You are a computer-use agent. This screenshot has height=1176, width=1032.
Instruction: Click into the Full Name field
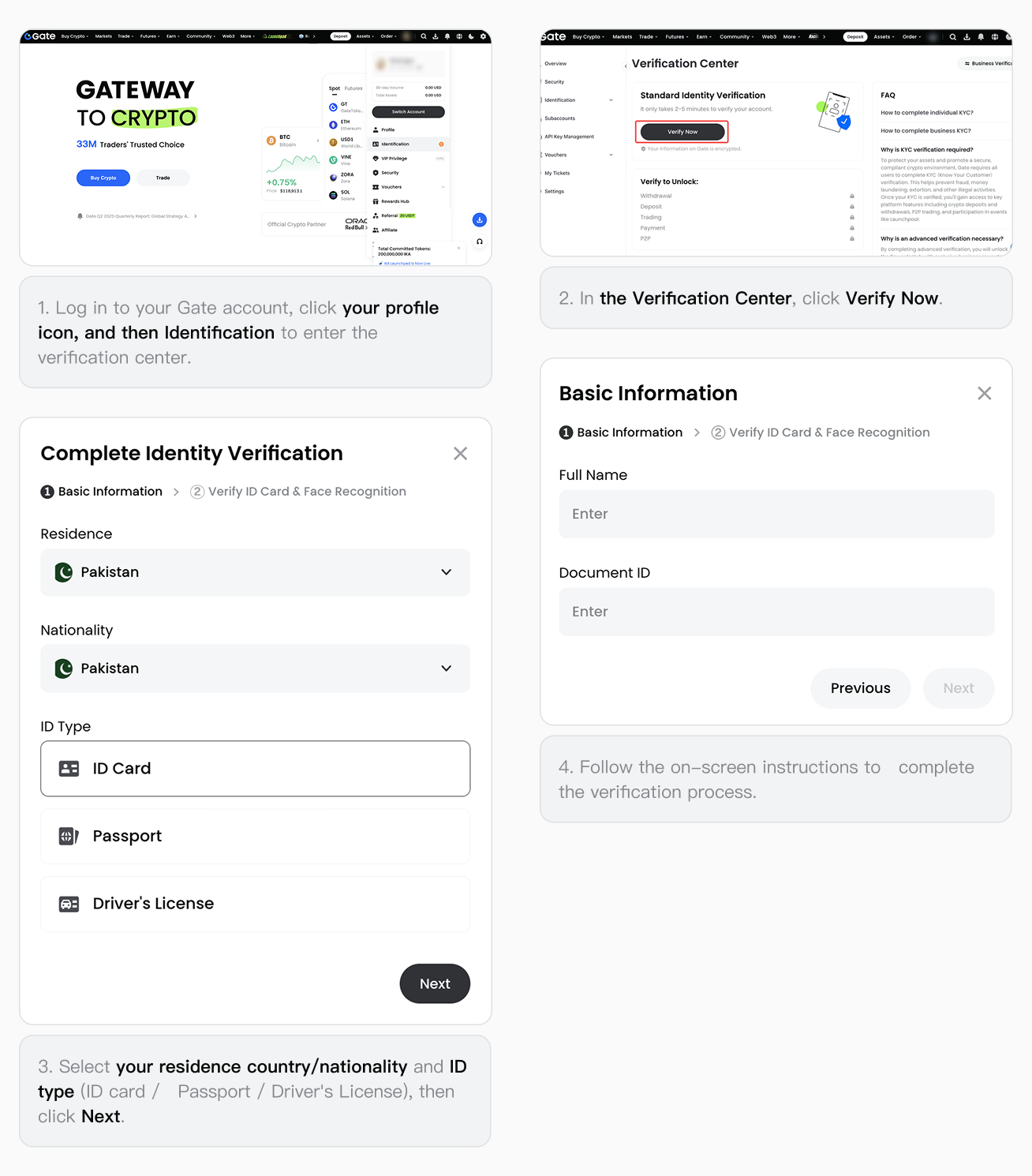[x=776, y=515]
